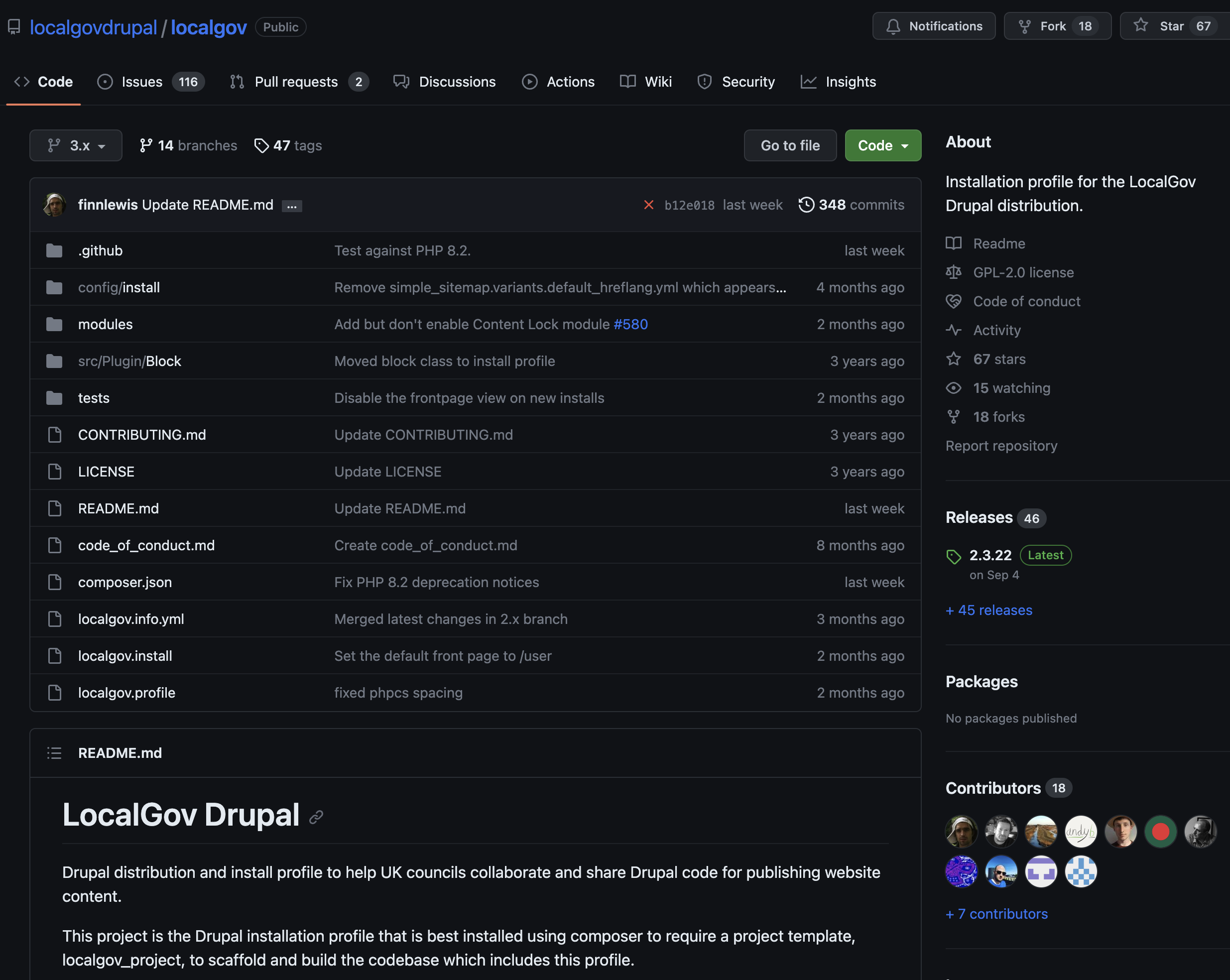Open the Insights graph icon

click(x=809, y=82)
